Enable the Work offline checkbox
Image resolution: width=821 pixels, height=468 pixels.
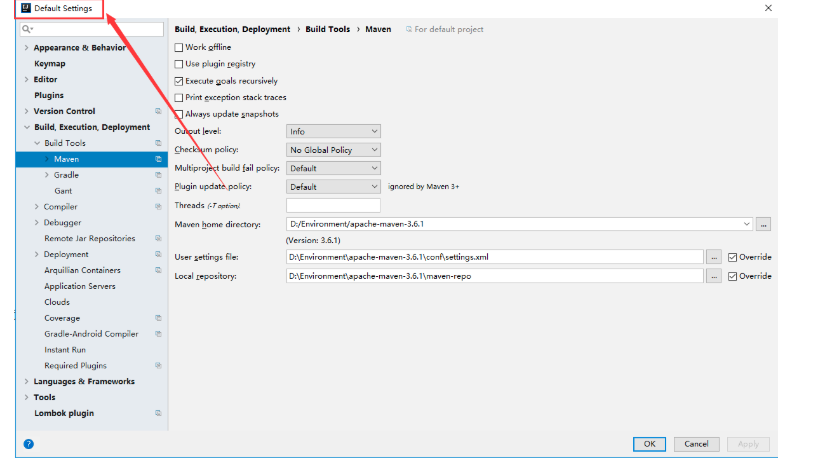point(179,47)
